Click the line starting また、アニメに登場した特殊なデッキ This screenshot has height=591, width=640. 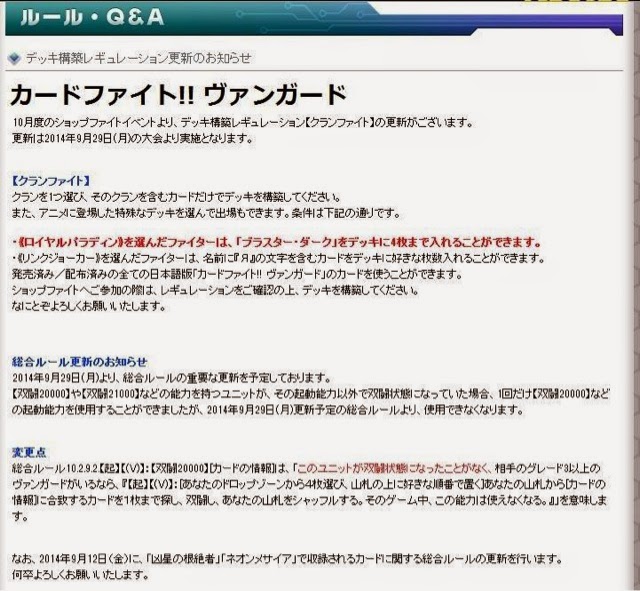point(206,213)
